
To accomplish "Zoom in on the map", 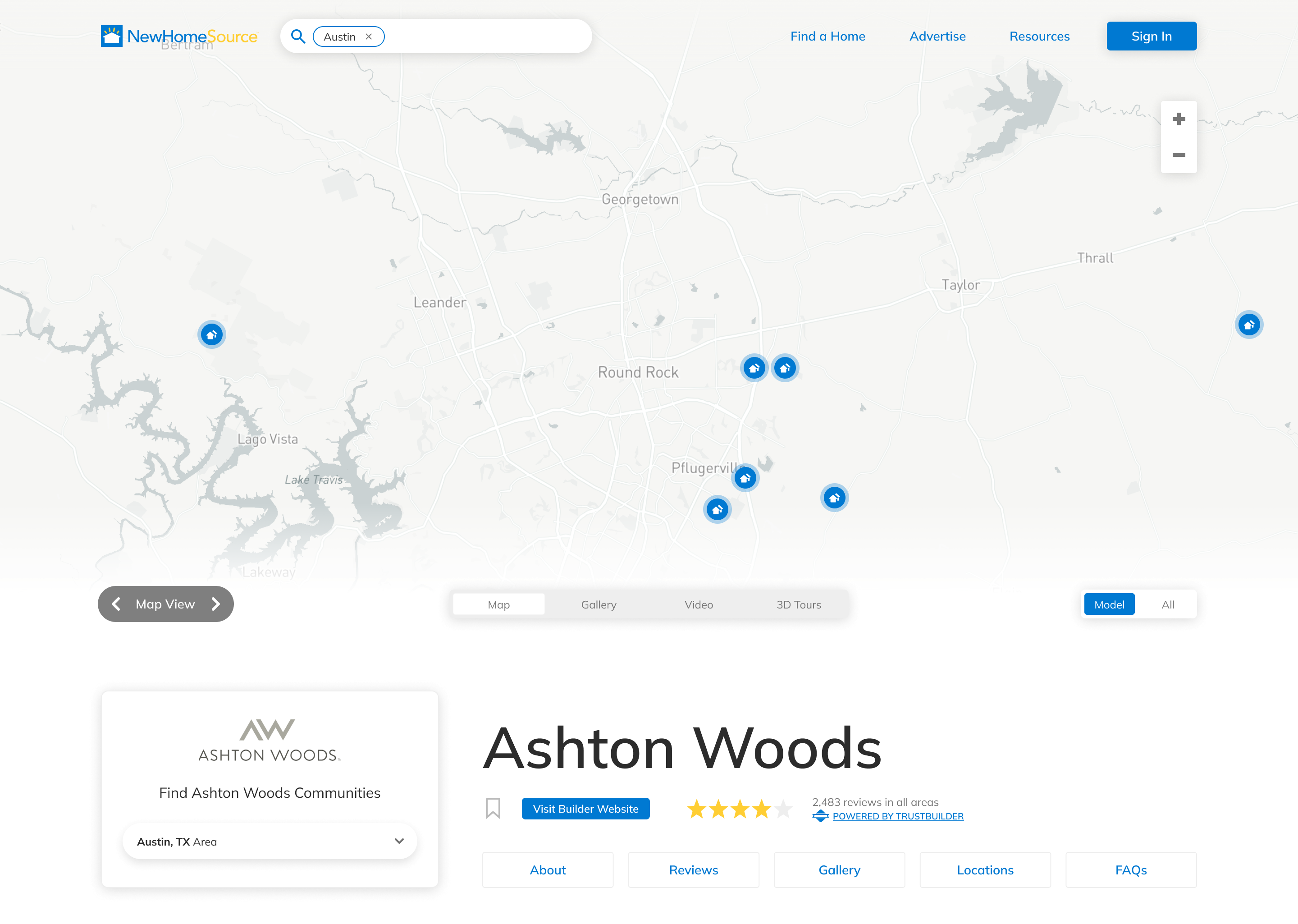I will tap(1179, 119).
